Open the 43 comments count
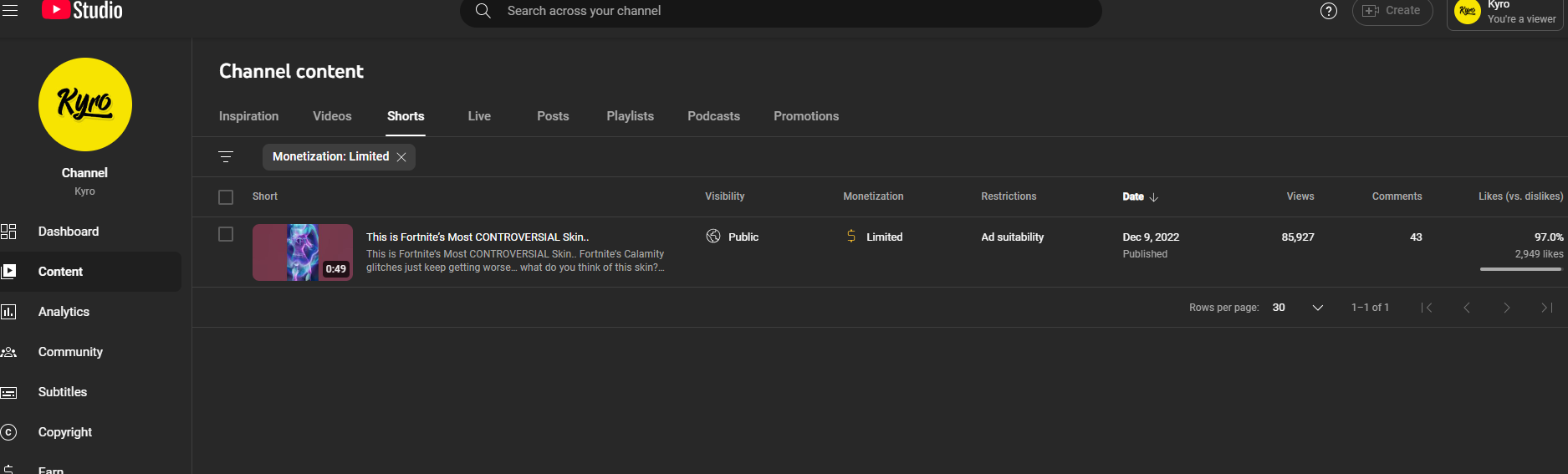Viewport: 1568px width, 474px height. (x=1416, y=237)
